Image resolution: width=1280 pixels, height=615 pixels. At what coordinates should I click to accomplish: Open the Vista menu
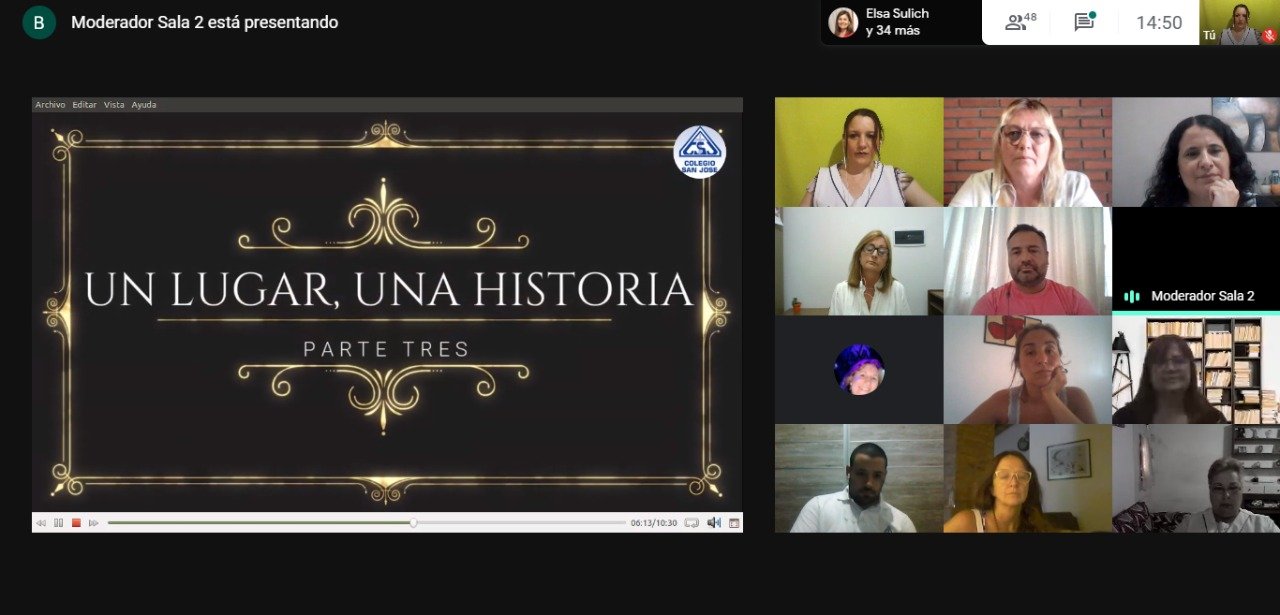coord(114,105)
